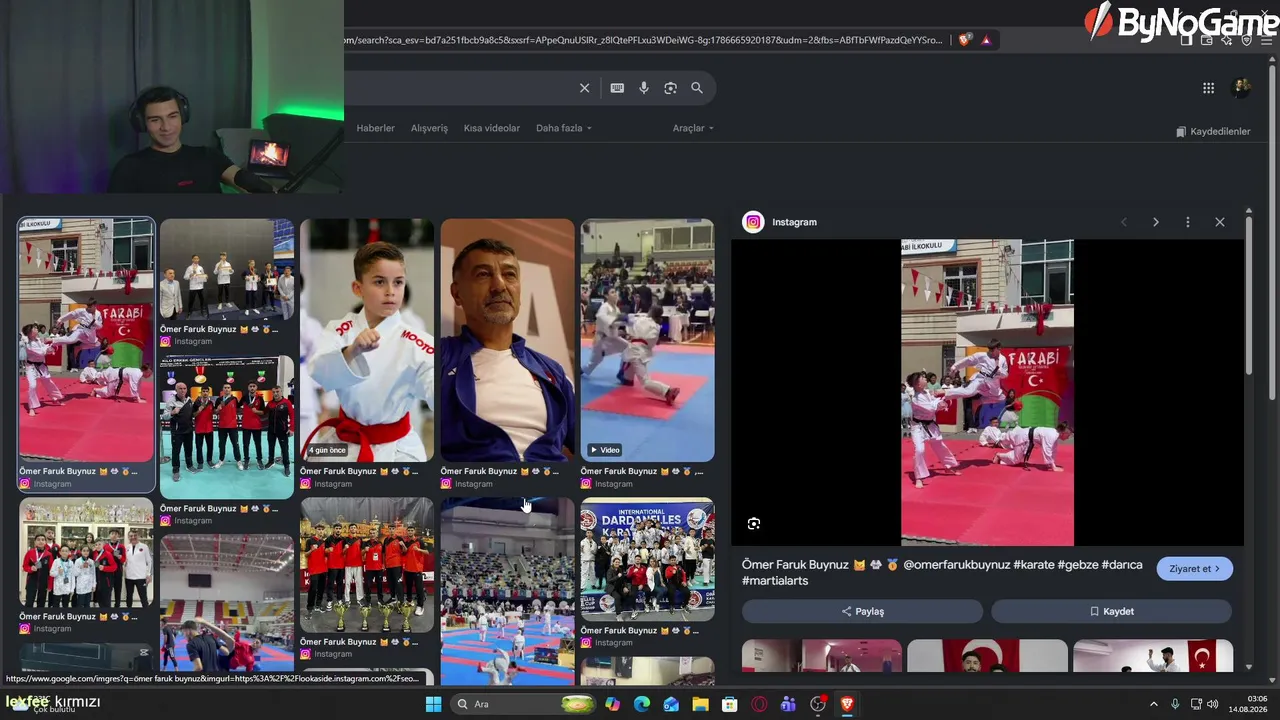Open Opera browser from the taskbar
Image resolution: width=1280 pixels, height=720 pixels.
click(759, 704)
